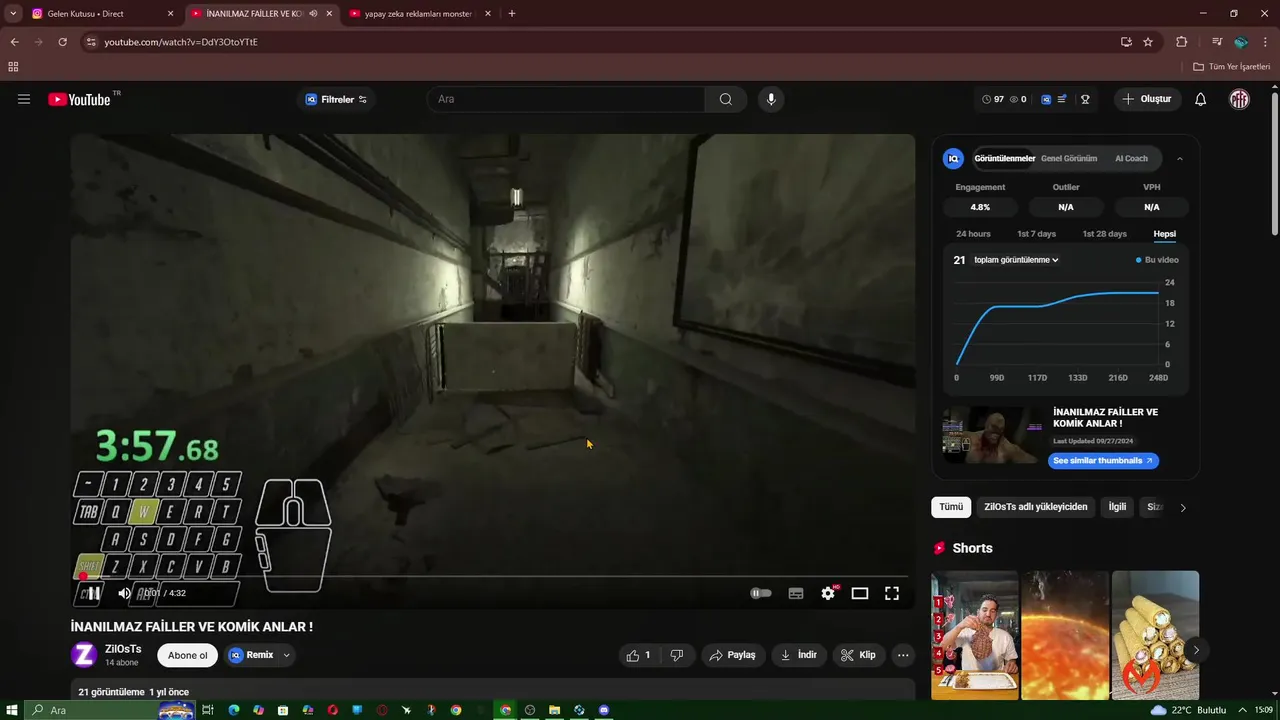Open the vidIQ list icon in header

pos(1062,99)
